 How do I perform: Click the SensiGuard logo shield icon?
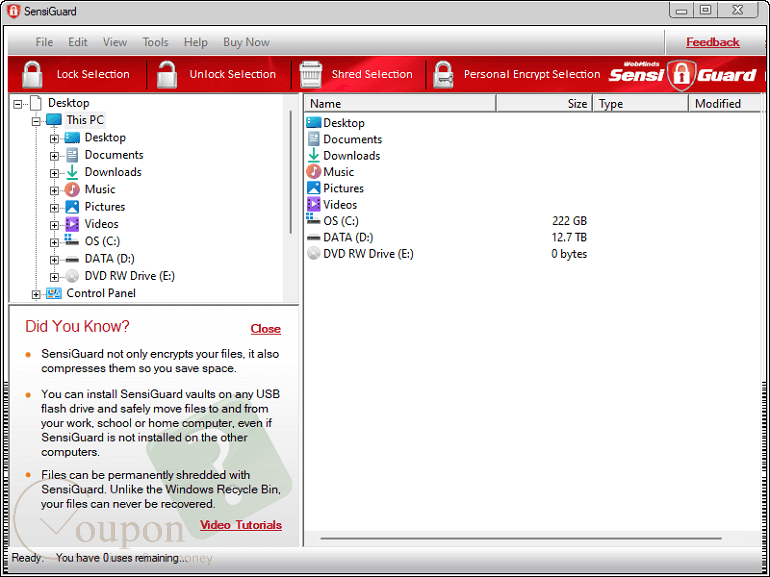pyautogui.click(x=681, y=75)
